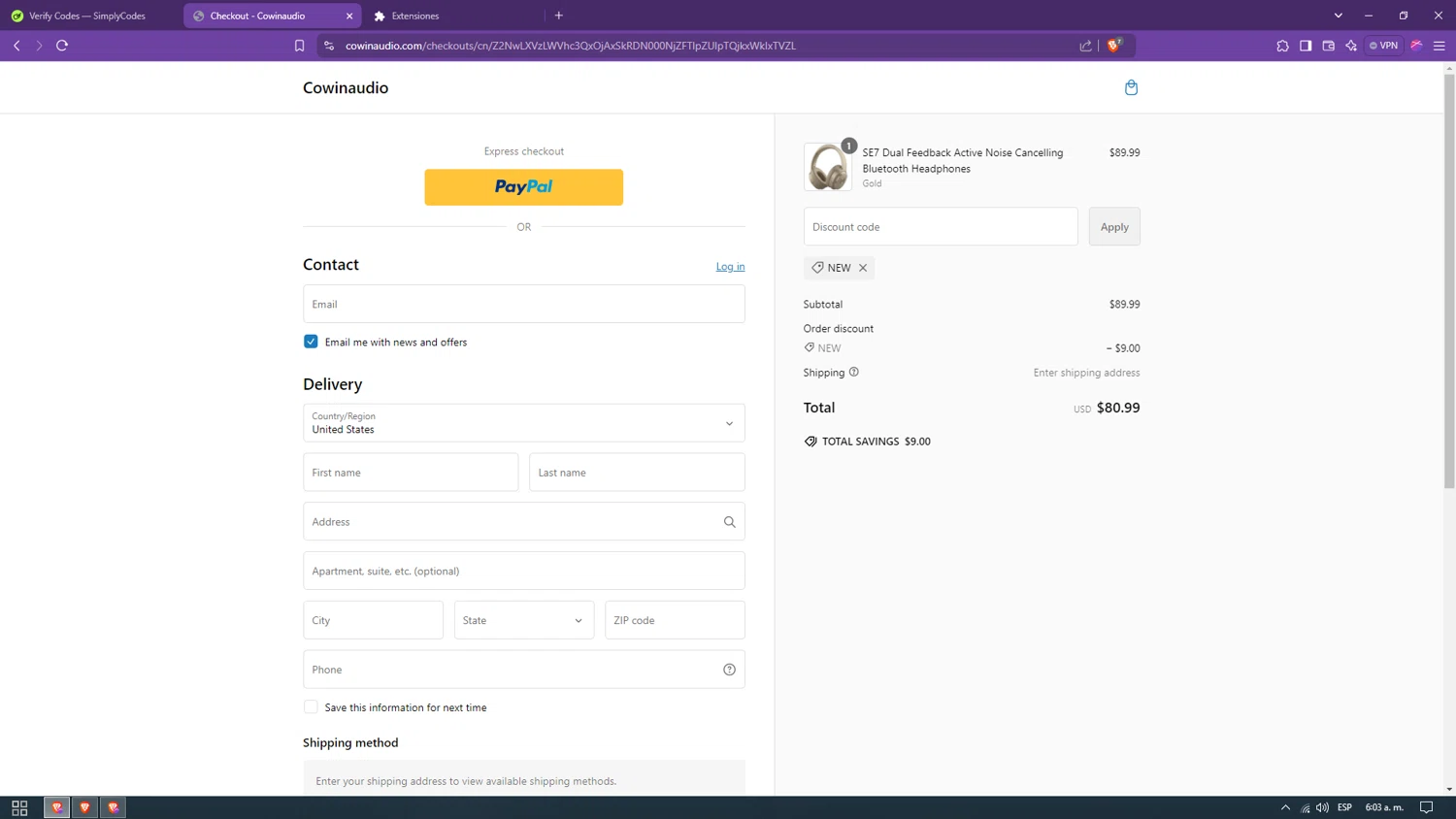Focus the Last name field
This screenshot has width=1456, height=819.
pyautogui.click(x=637, y=473)
